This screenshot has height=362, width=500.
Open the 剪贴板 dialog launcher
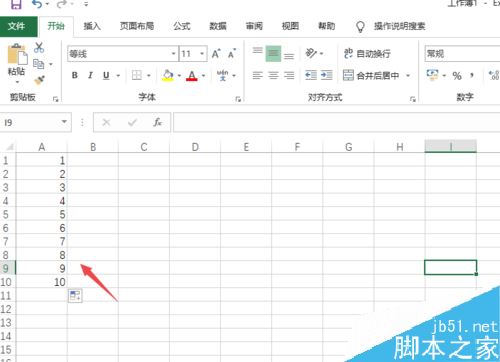point(56,99)
